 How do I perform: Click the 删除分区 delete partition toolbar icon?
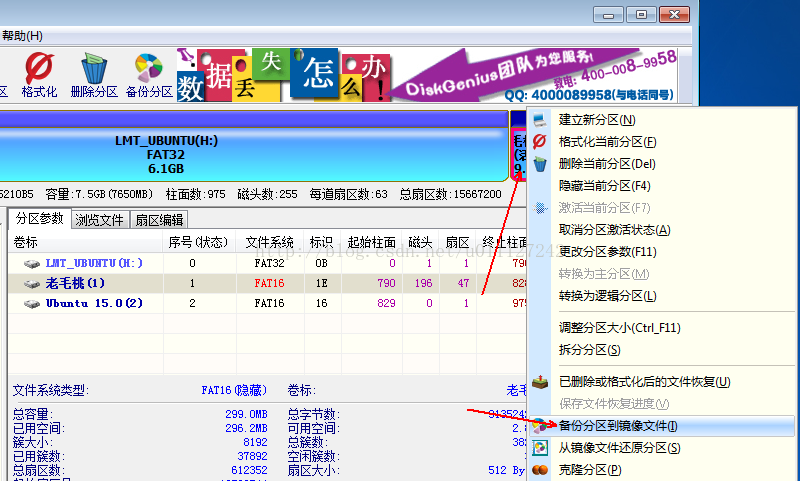point(94,75)
